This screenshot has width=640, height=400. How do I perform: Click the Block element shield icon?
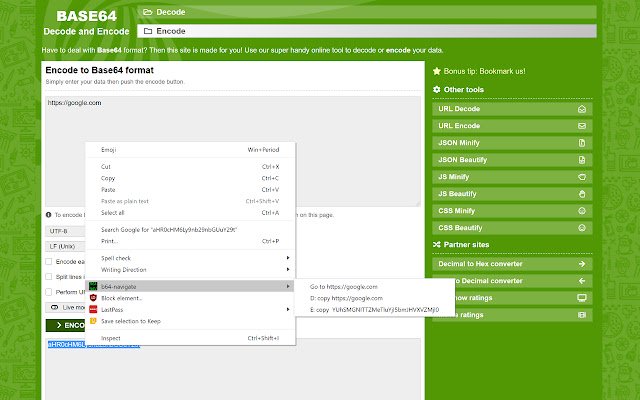pyautogui.click(x=93, y=298)
